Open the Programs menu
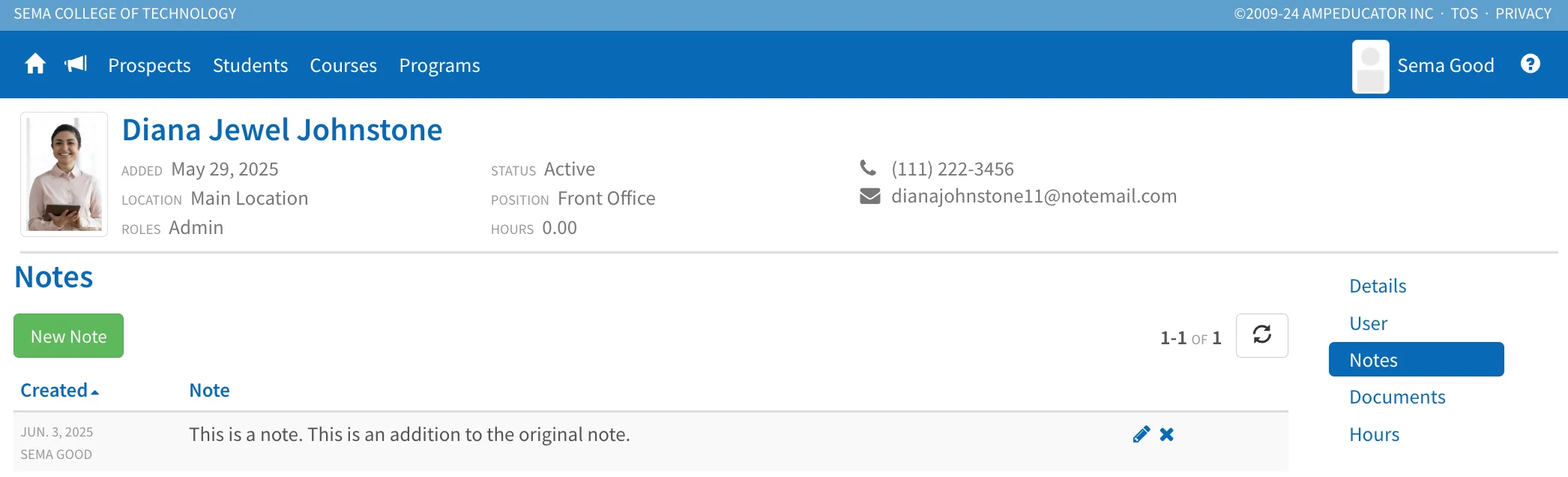The width and height of the screenshot is (1568, 477). pos(439,65)
